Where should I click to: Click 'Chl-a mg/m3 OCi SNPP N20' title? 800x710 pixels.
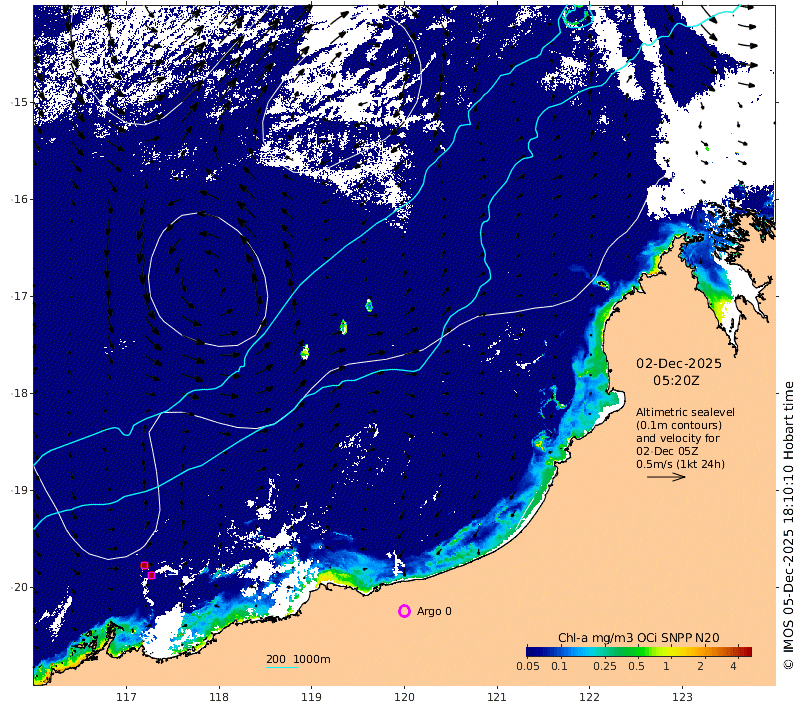[638, 638]
